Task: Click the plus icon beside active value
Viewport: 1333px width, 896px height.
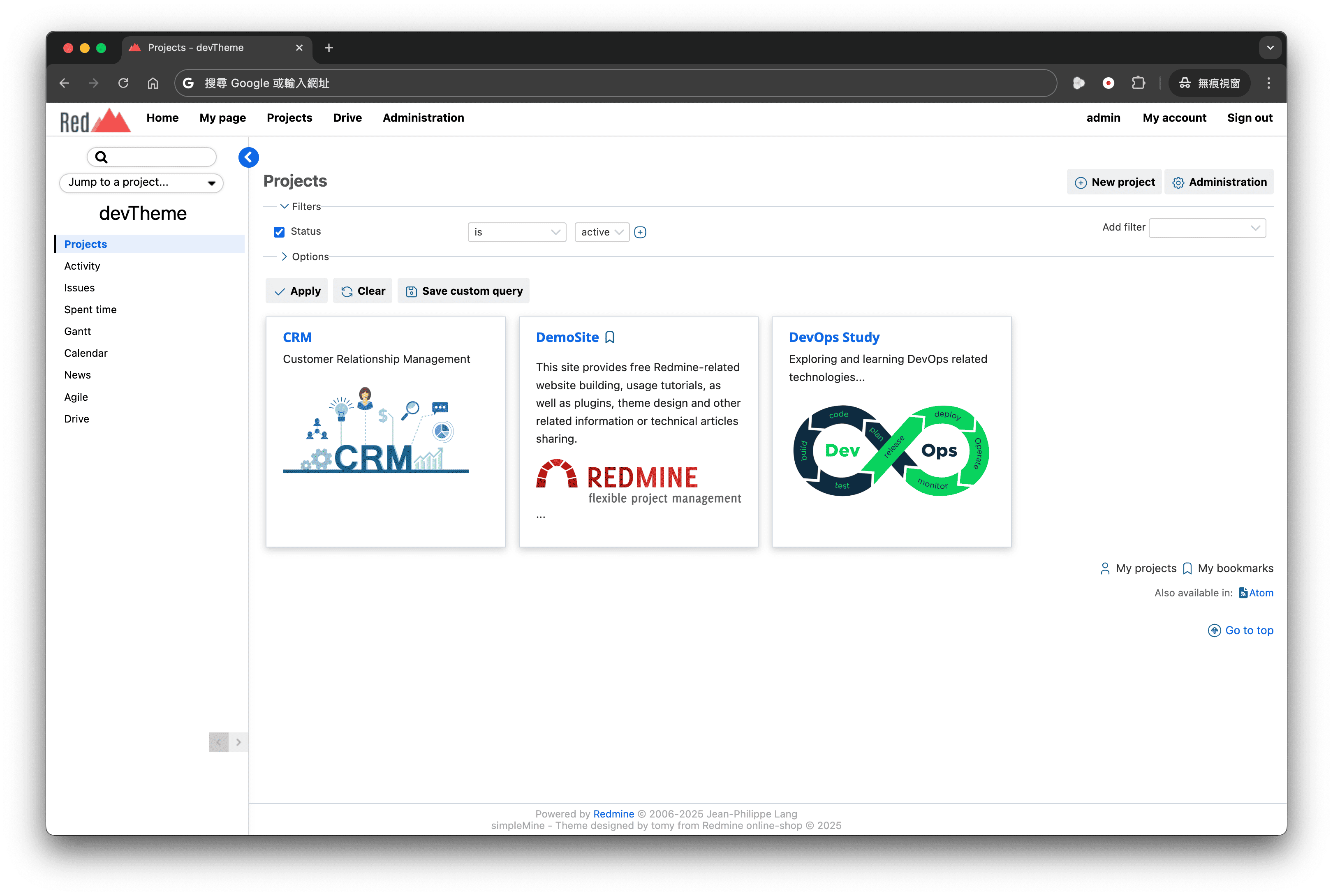Action: coord(640,232)
